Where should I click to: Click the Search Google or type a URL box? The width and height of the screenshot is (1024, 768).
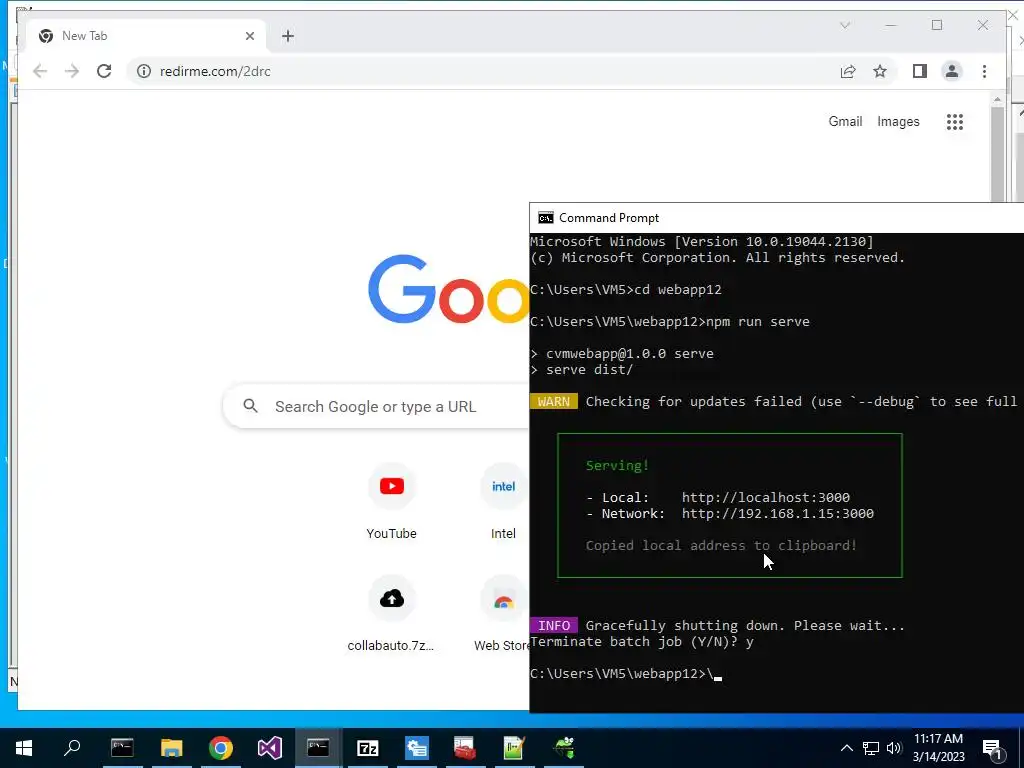click(x=376, y=406)
